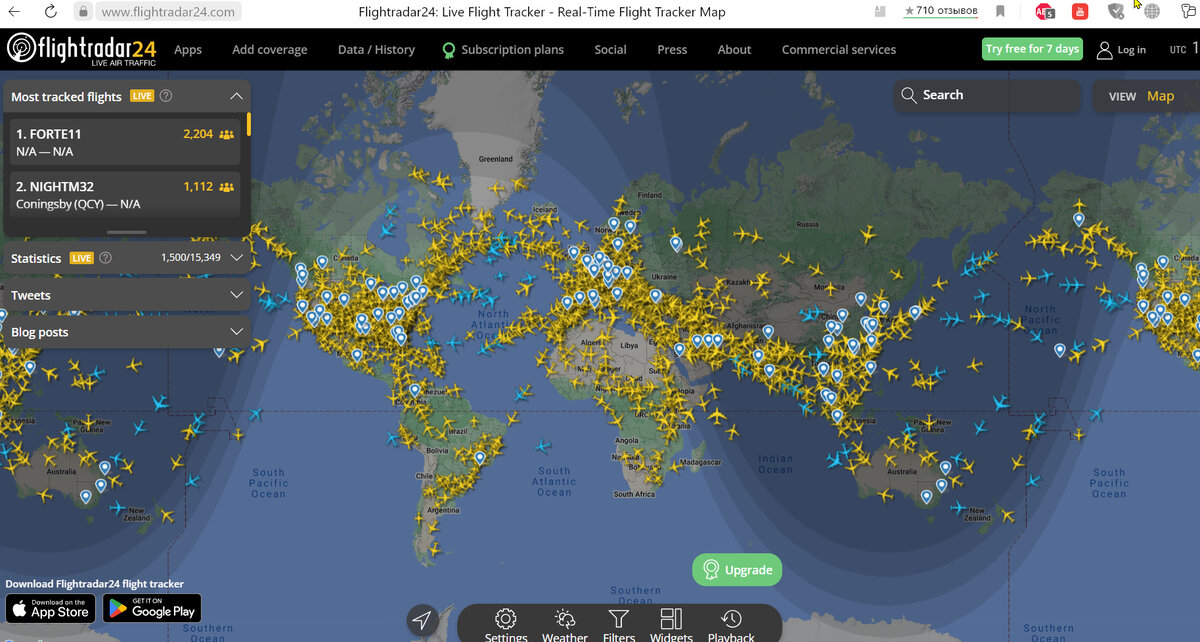
Task: Select the FORTE11 tracked flight row
Action: click(x=126, y=142)
